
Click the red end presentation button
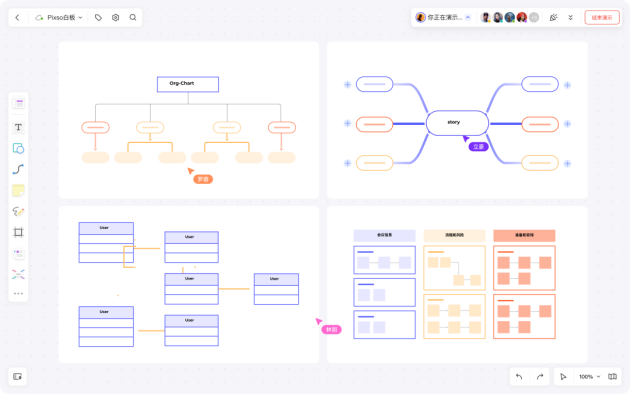[x=602, y=18]
